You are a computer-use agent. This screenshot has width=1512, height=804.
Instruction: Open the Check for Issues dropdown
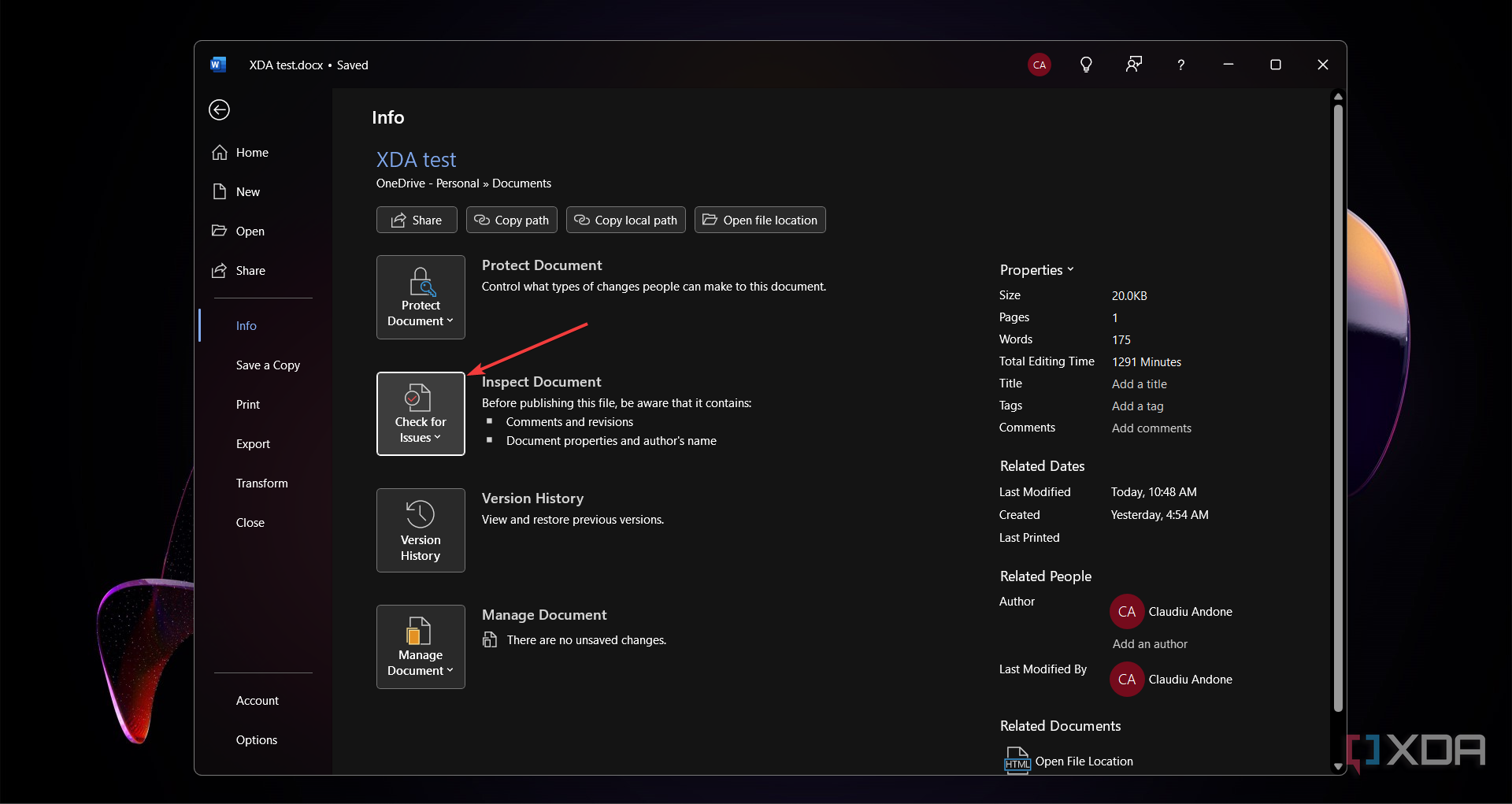pyautogui.click(x=421, y=413)
